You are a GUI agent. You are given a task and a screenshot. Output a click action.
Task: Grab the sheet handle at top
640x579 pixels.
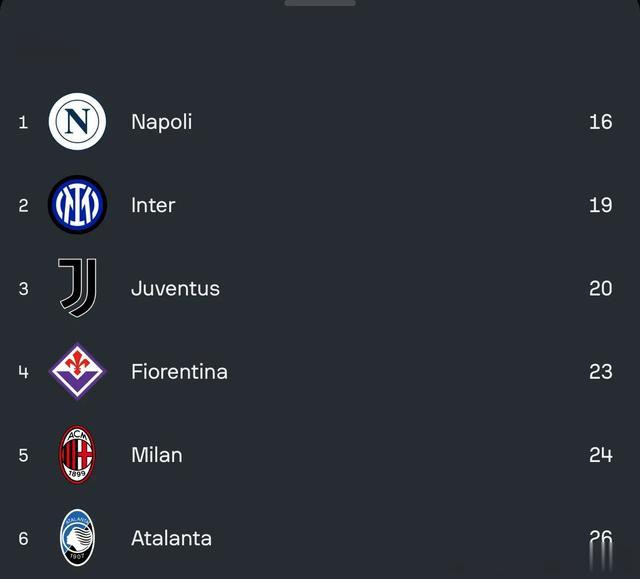coord(320,3)
